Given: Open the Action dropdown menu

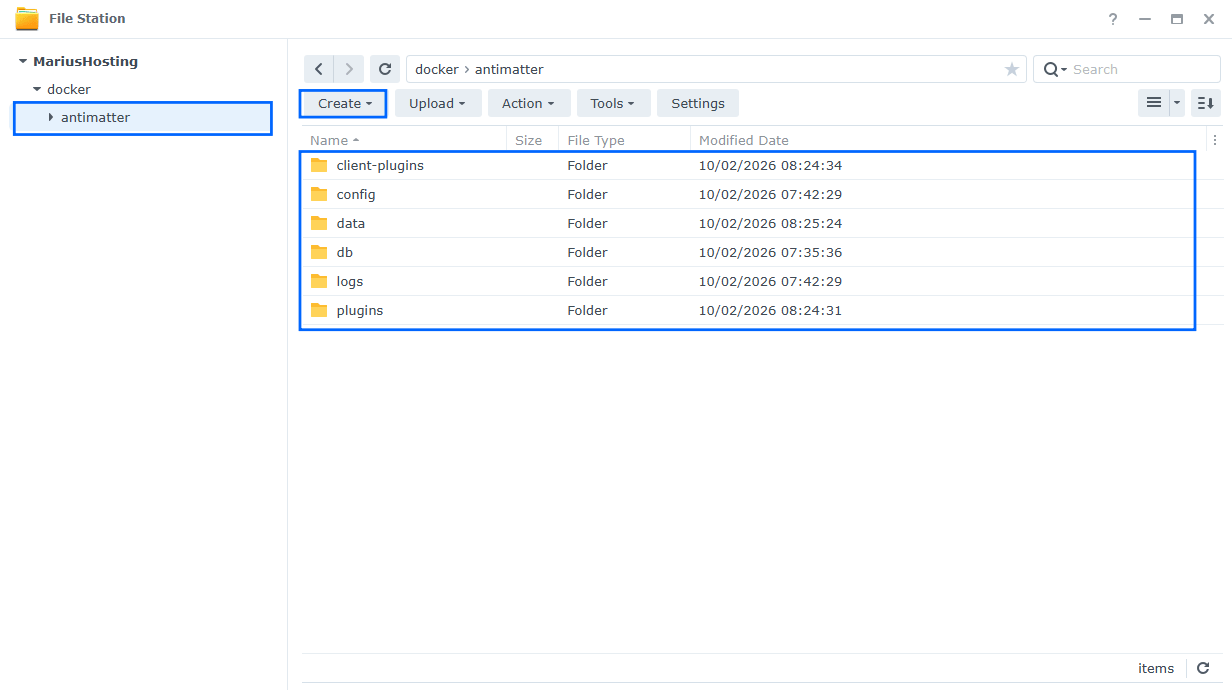Looking at the screenshot, I should [x=529, y=103].
